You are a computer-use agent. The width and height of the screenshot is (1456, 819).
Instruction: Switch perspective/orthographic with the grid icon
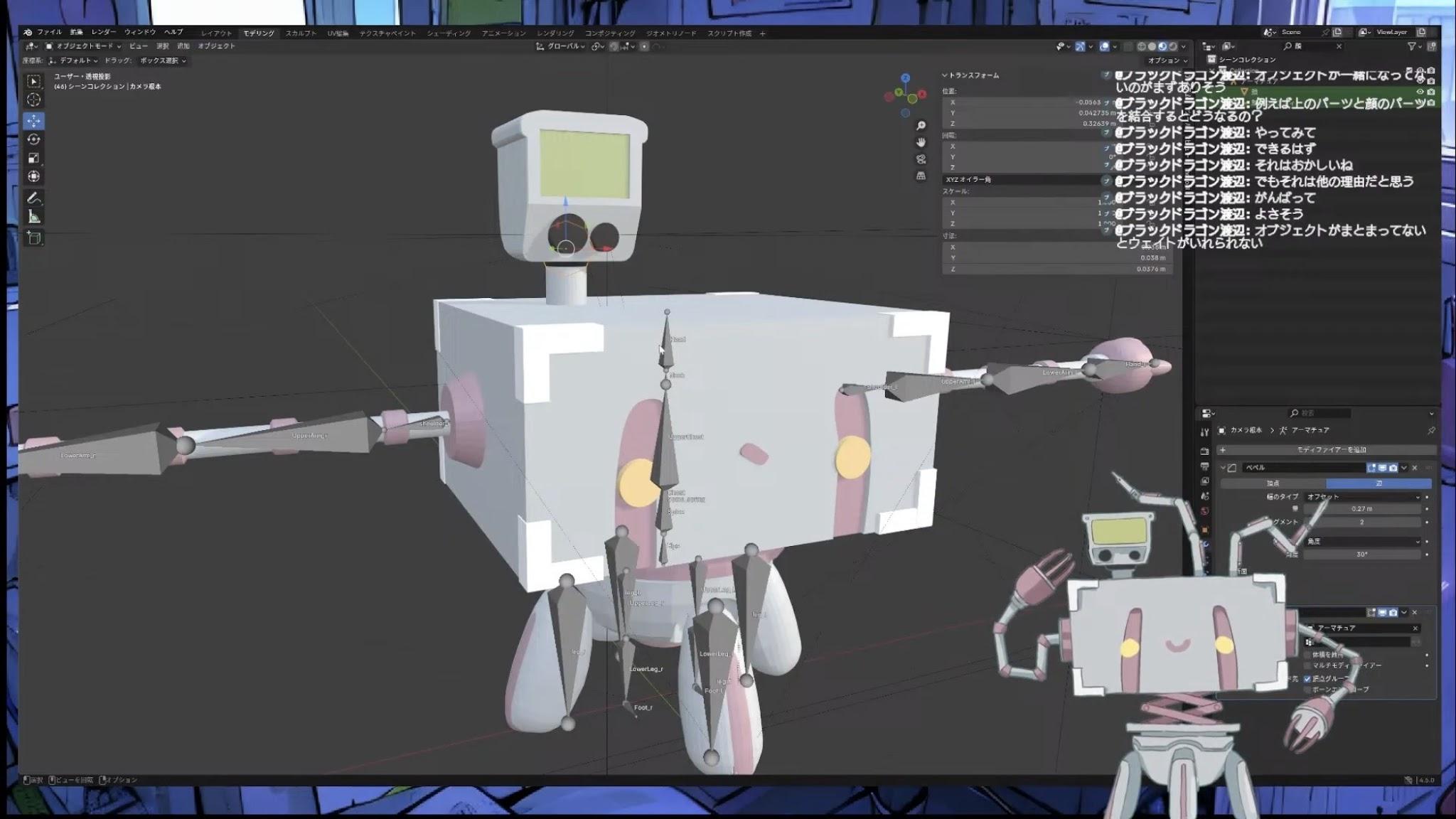coord(921,176)
